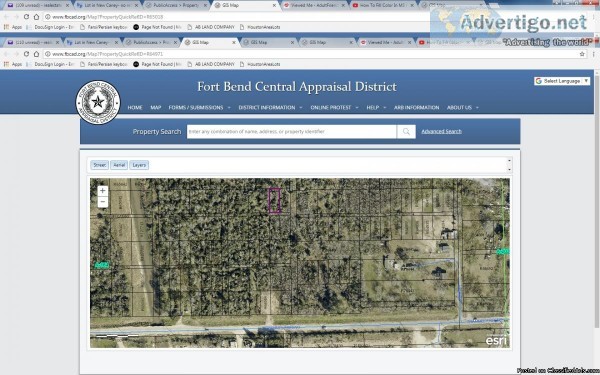Expand the Forms / Submissions menu
The width and height of the screenshot is (600, 375).
pos(199,108)
